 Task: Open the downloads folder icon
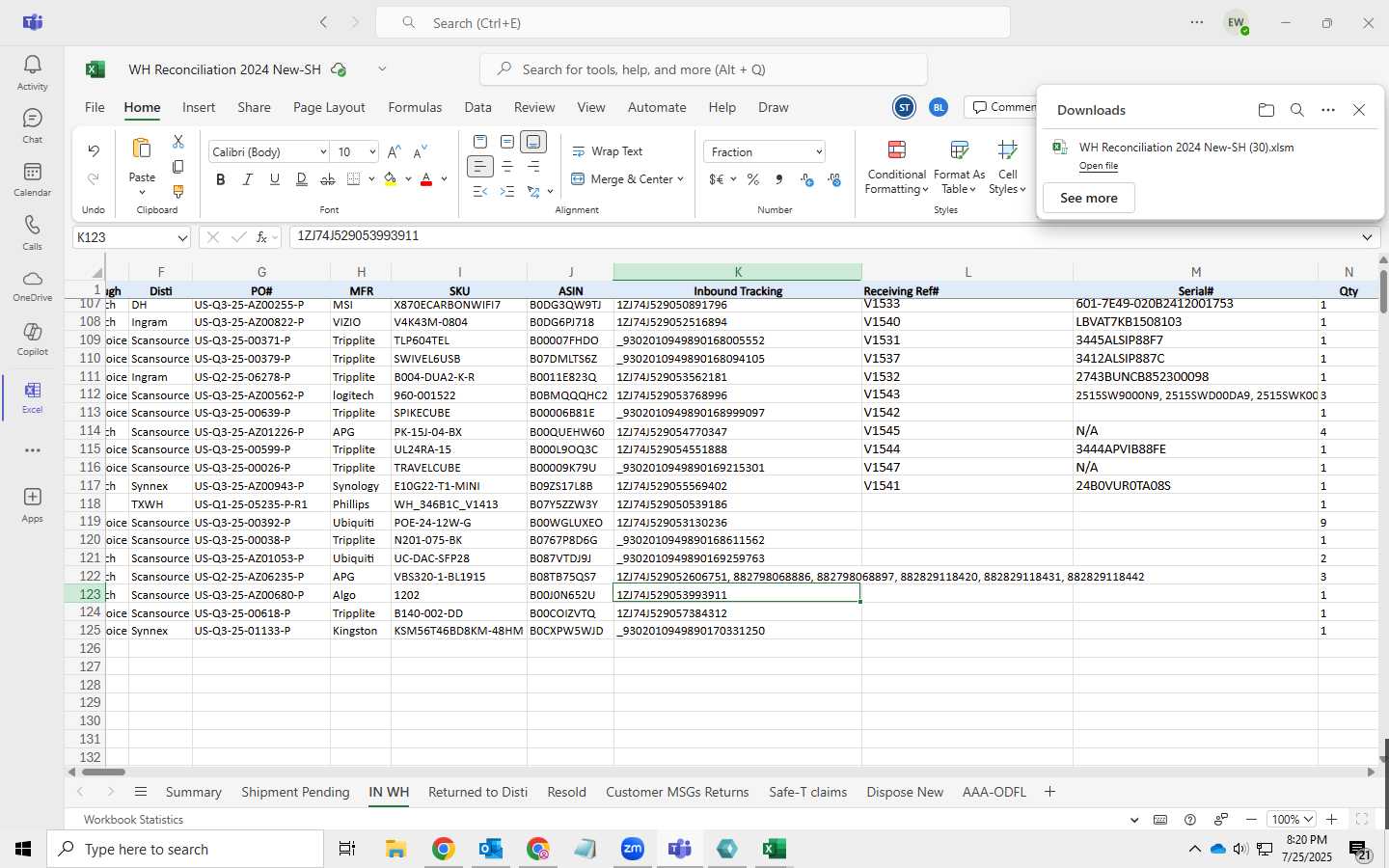[x=1266, y=110]
